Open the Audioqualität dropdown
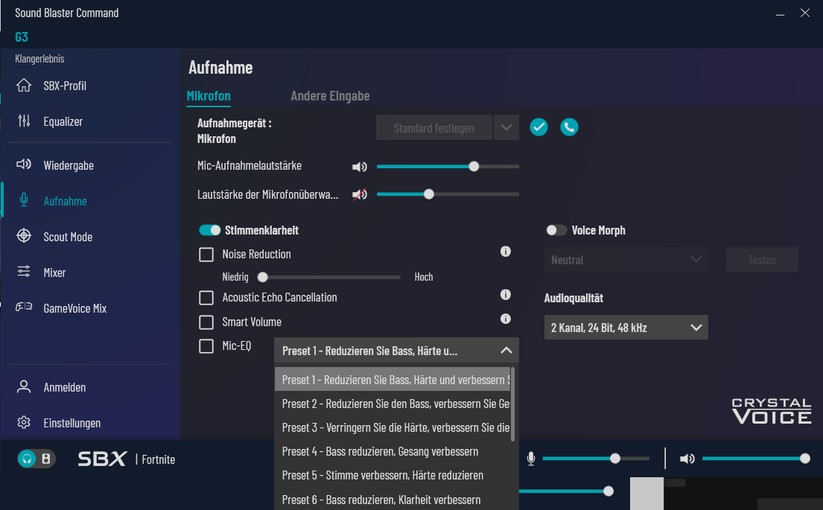This screenshot has width=823, height=510. point(625,327)
